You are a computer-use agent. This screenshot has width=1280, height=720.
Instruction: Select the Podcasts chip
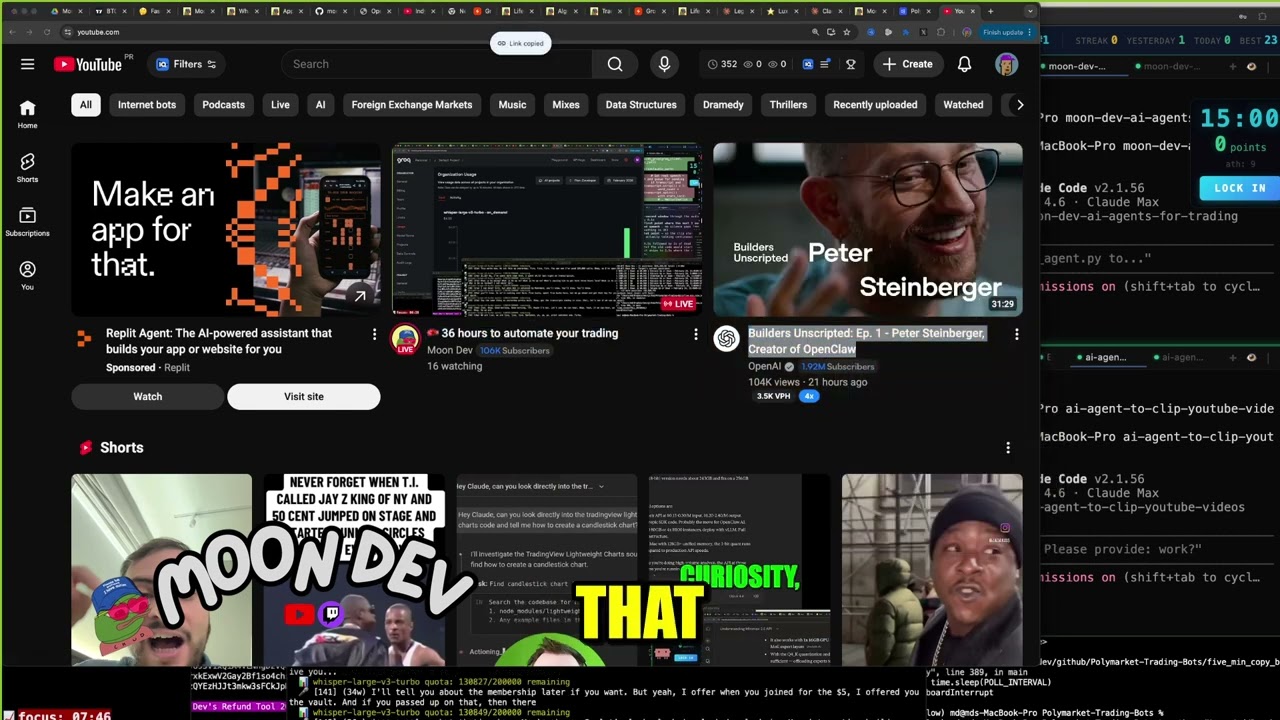[x=223, y=105]
